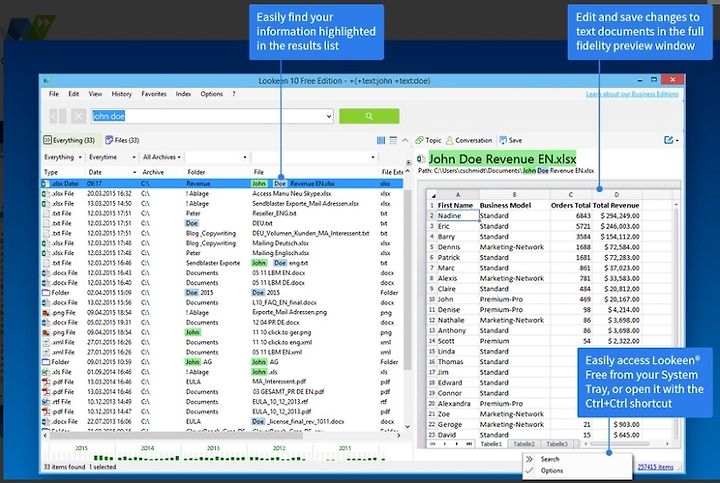Open the Options menu in menu bar
Image resolution: width=720 pixels, height=483 pixels.
pos(212,94)
